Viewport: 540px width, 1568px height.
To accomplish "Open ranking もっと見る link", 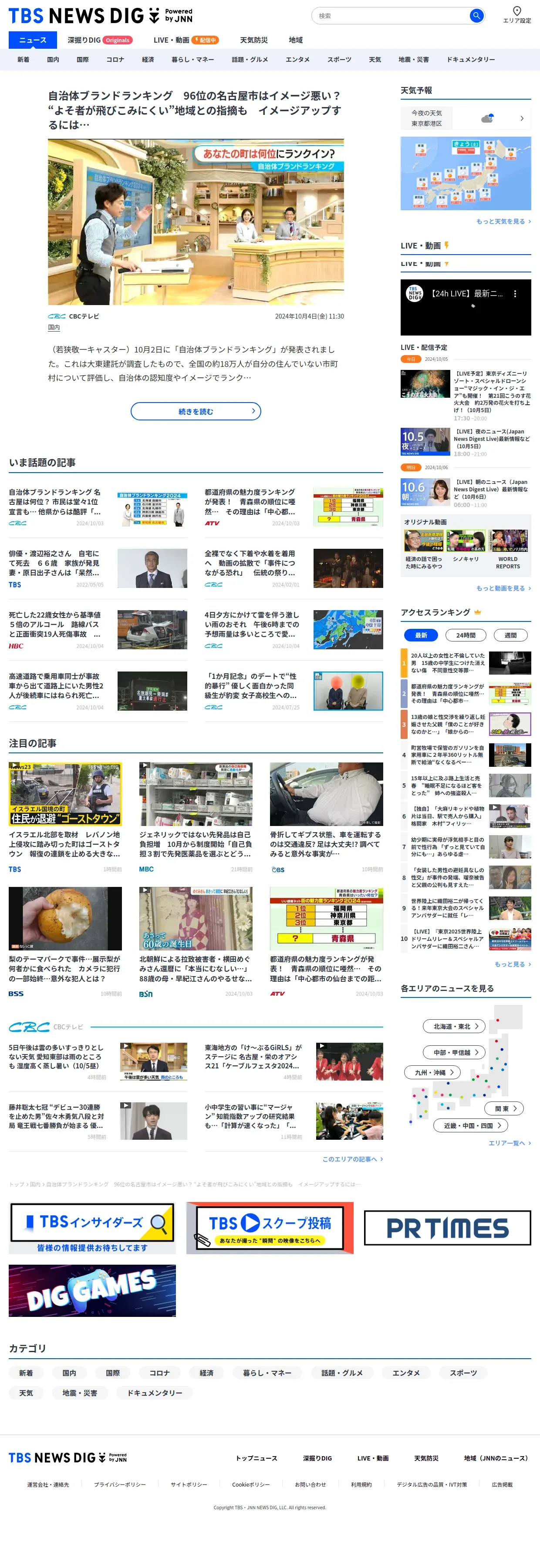I will tap(513, 964).
